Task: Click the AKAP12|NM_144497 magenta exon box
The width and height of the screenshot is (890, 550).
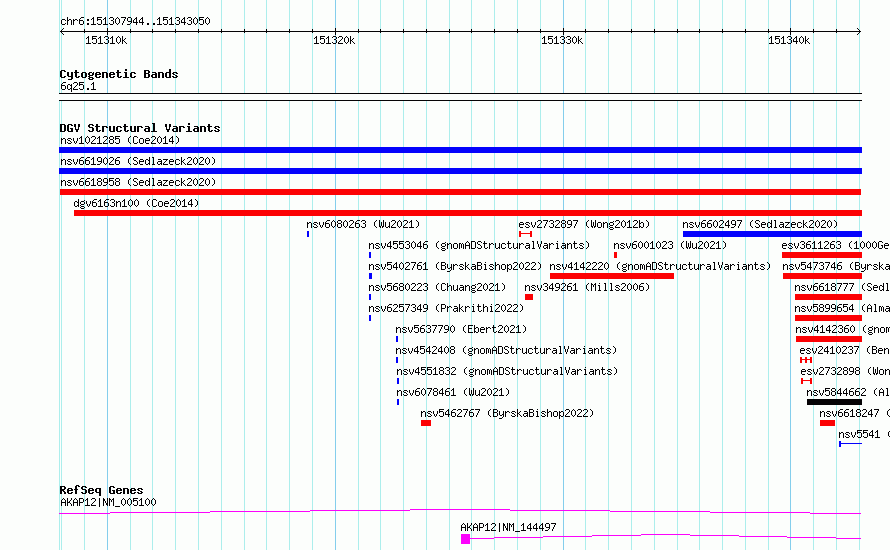Action: [x=465, y=539]
